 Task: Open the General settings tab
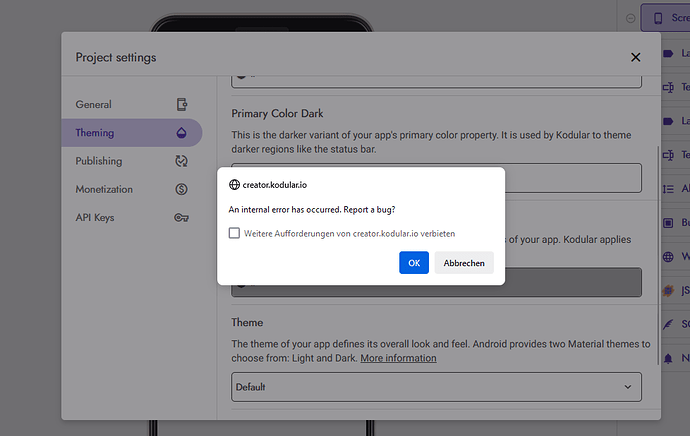tap(93, 104)
